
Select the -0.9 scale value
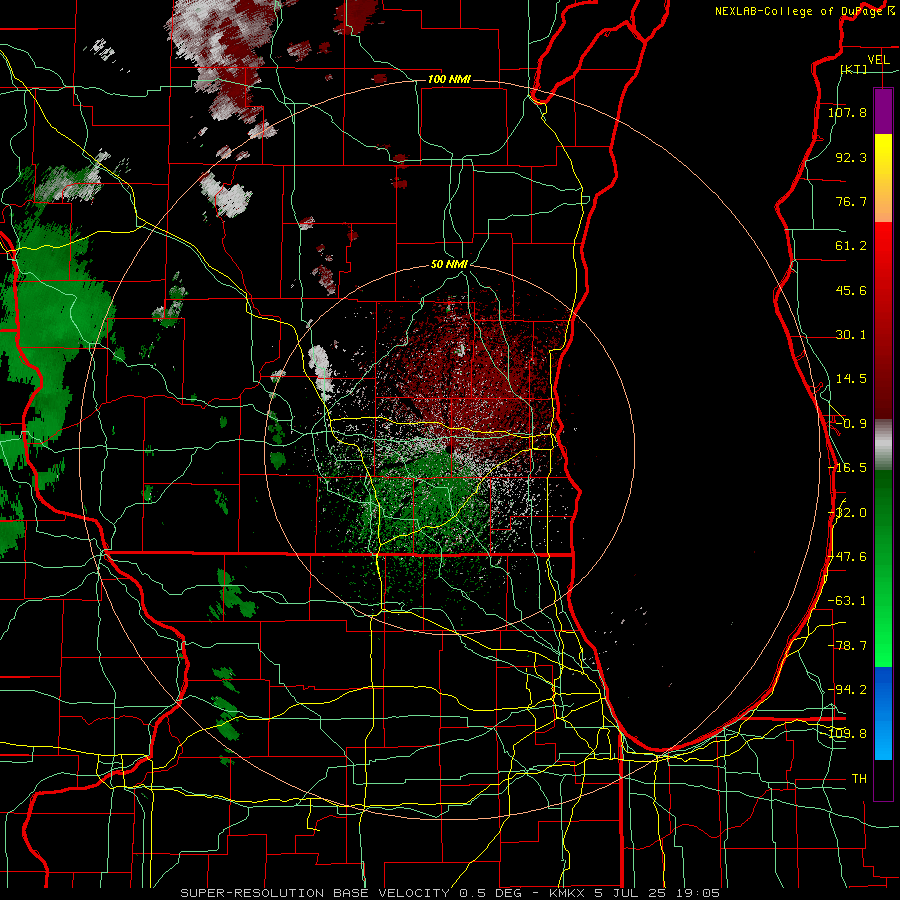pyautogui.click(x=851, y=424)
